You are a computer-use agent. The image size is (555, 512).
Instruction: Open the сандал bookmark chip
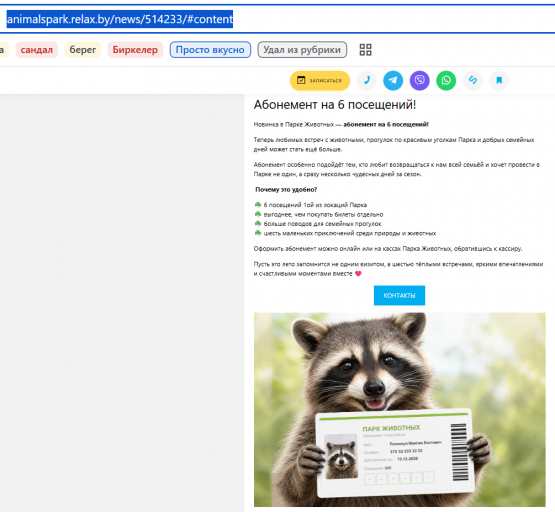(37, 50)
